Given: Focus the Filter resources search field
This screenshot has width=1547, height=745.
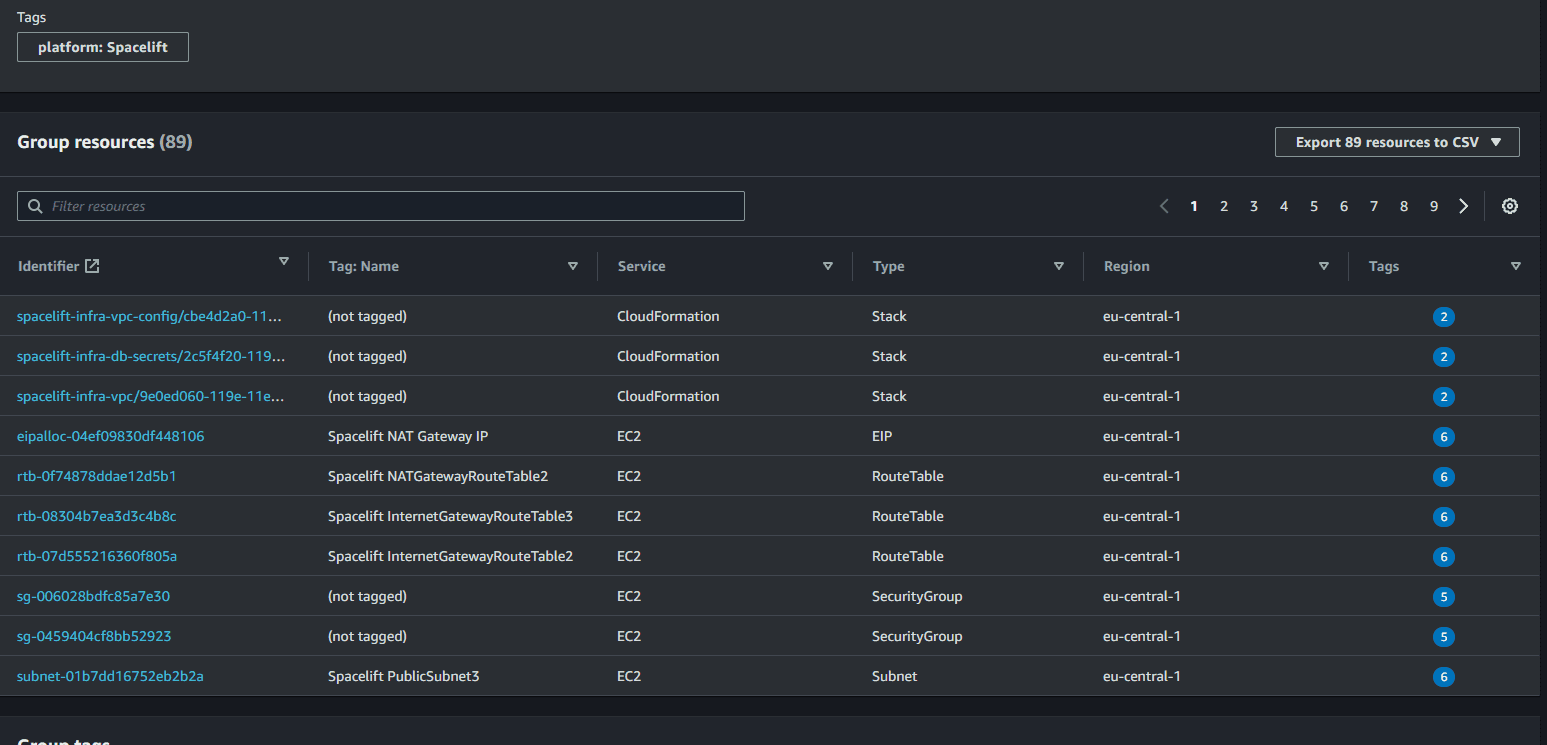Looking at the screenshot, I should (381, 206).
